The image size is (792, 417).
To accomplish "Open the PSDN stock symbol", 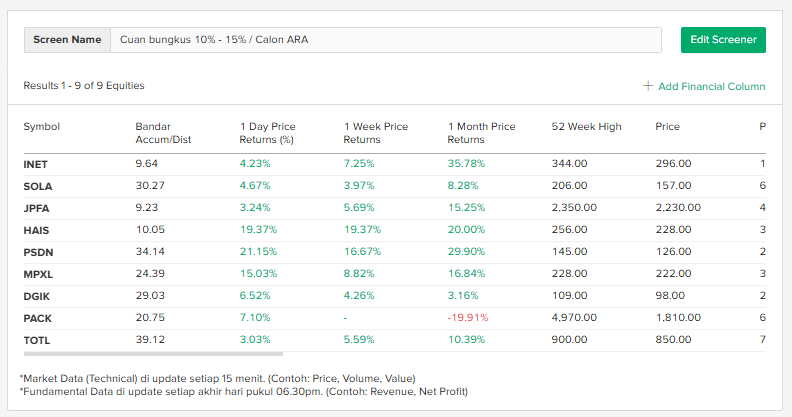I will [x=37, y=252].
